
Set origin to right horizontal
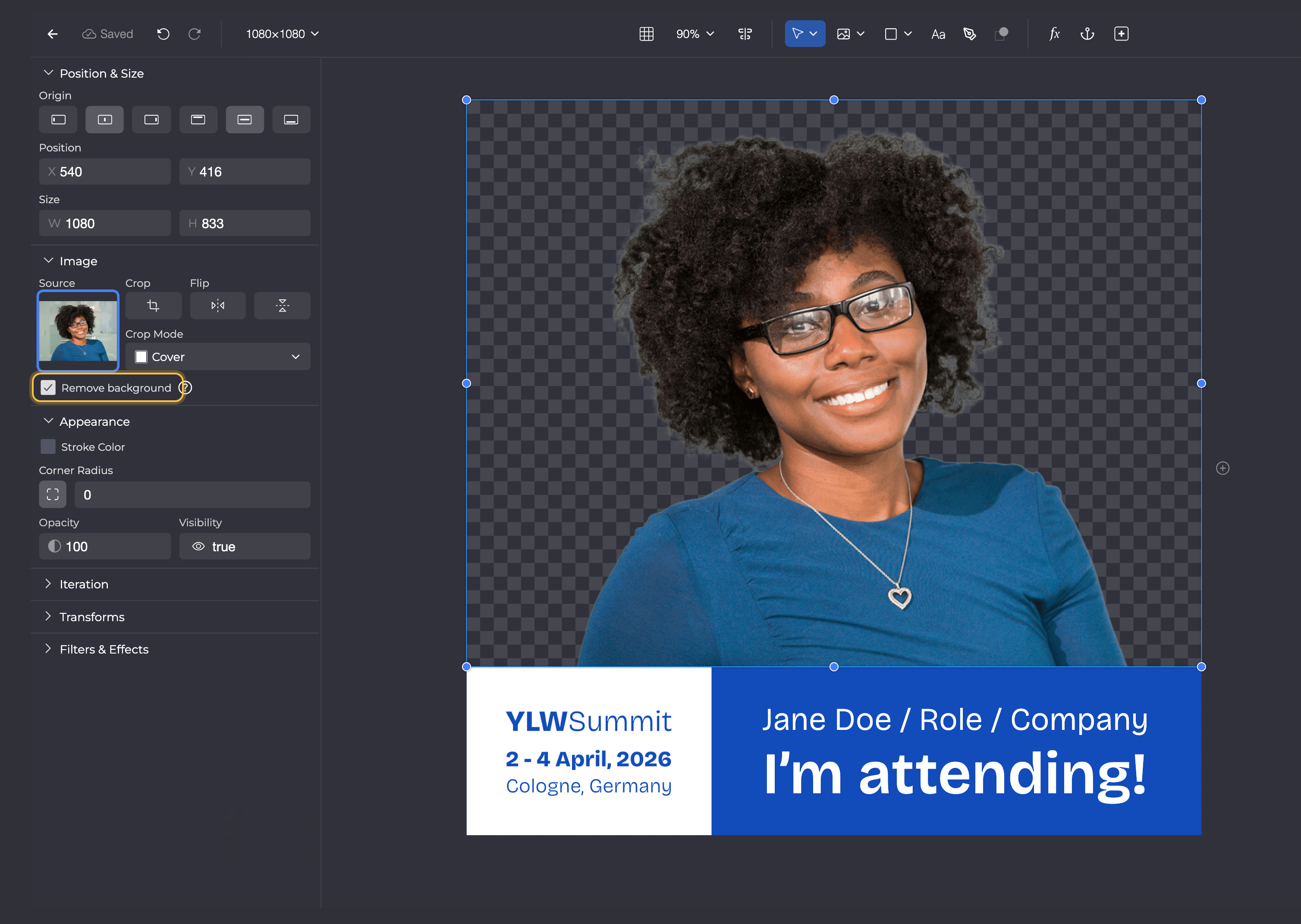tap(151, 119)
